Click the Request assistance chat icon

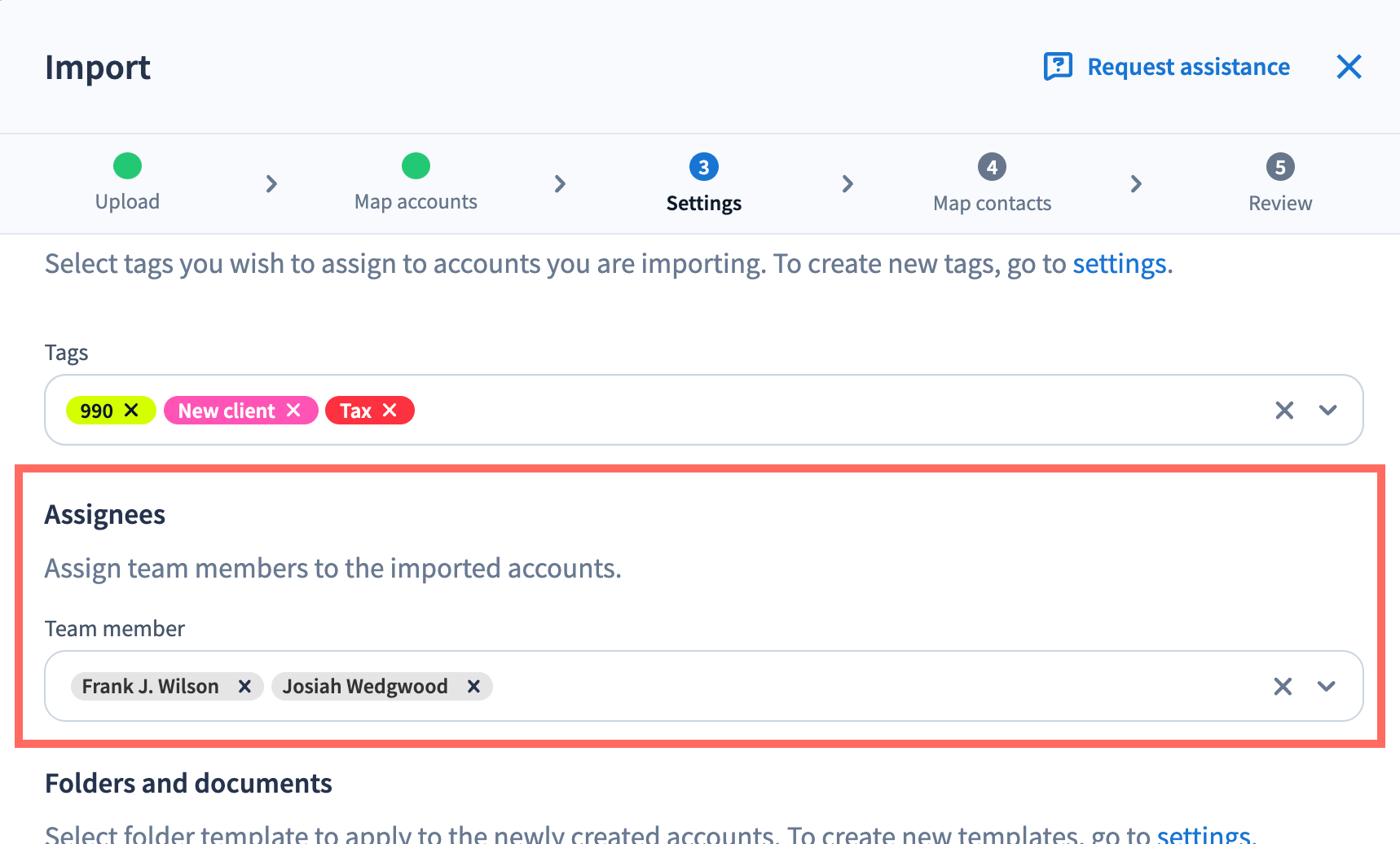(1058, 67)
